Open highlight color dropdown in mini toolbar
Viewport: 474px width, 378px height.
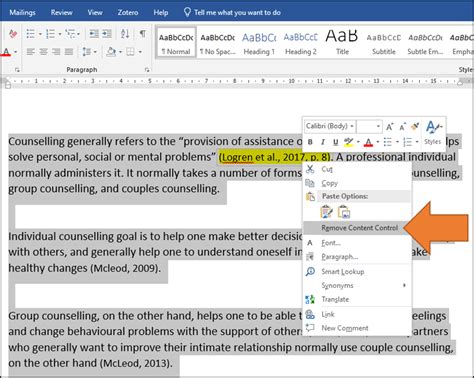[358, 142]
